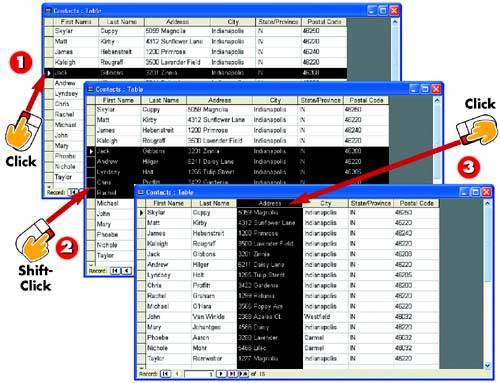This screenshot has height=383, width=500.
Task: Select City column header in front window
Action: [x=325, y=203]
